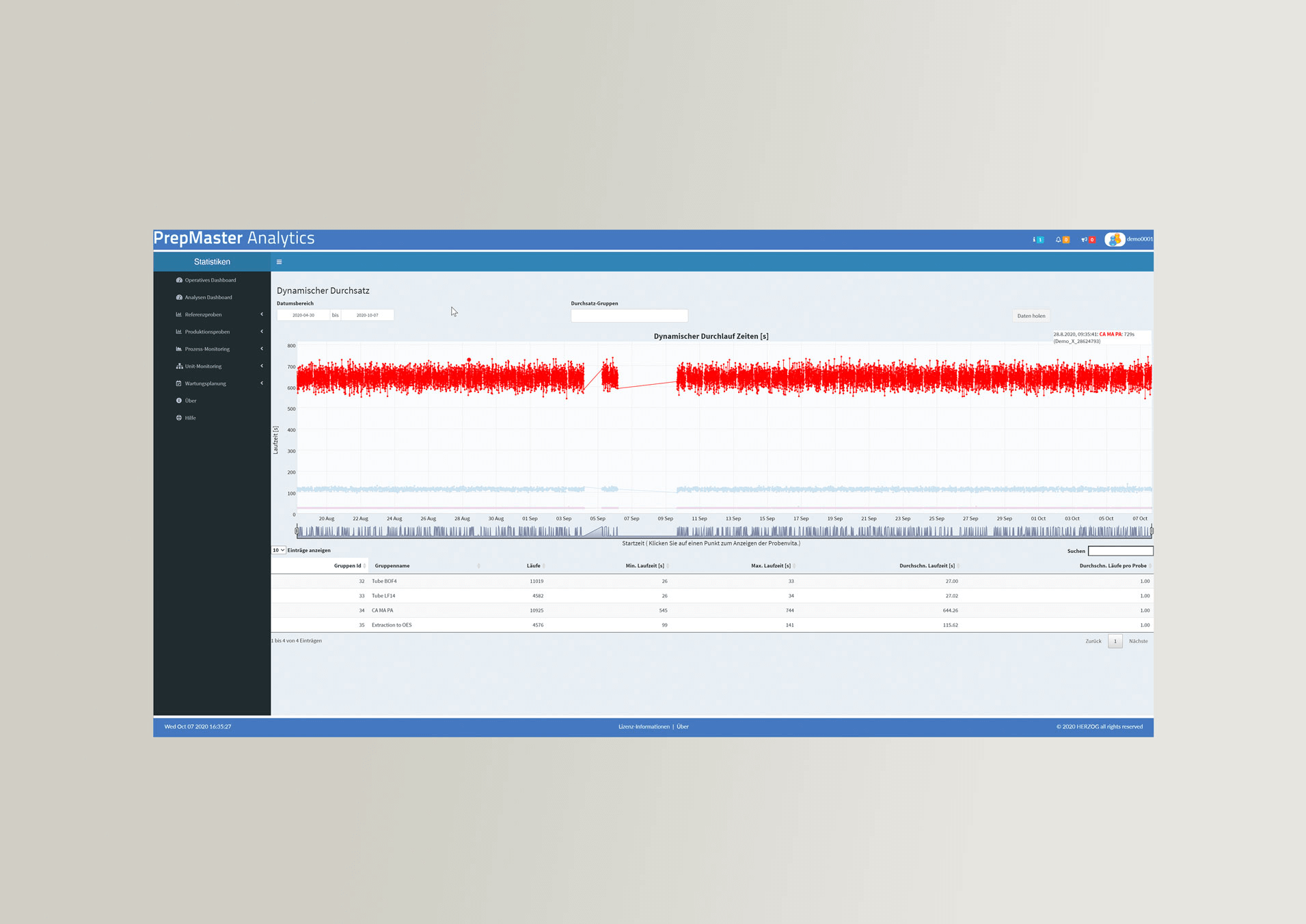The height and width of the screenshot is (924, 1306).
Task: Select the CA MA PA table row
Action: pyautogui.click(x=711, y=610)
